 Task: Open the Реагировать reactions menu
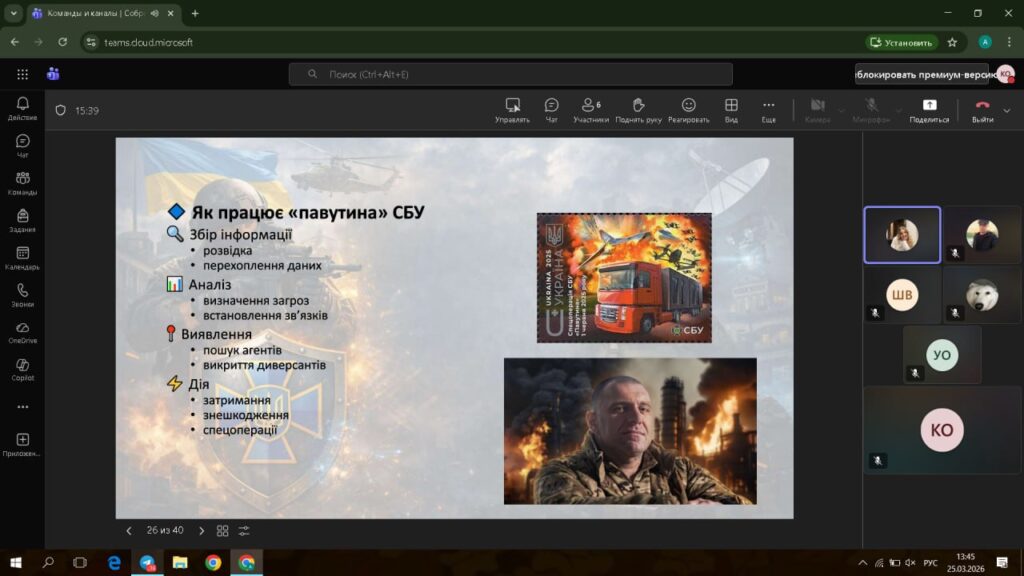[x=688, y=109]
